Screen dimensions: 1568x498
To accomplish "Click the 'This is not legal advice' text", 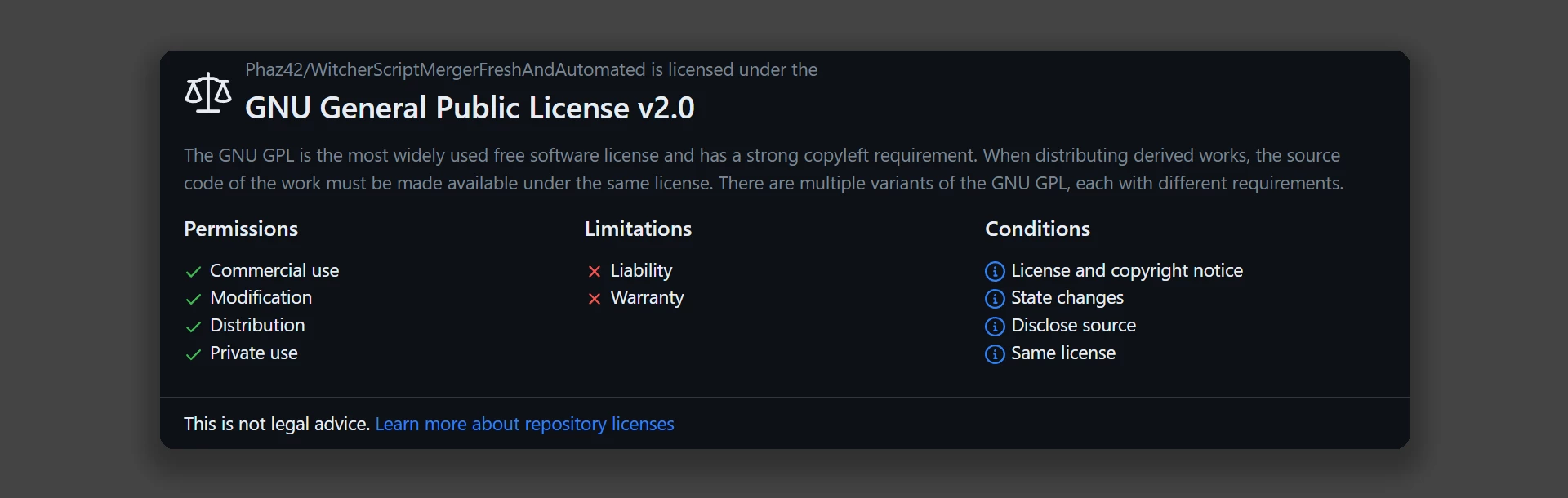I will tap(276, 425).
